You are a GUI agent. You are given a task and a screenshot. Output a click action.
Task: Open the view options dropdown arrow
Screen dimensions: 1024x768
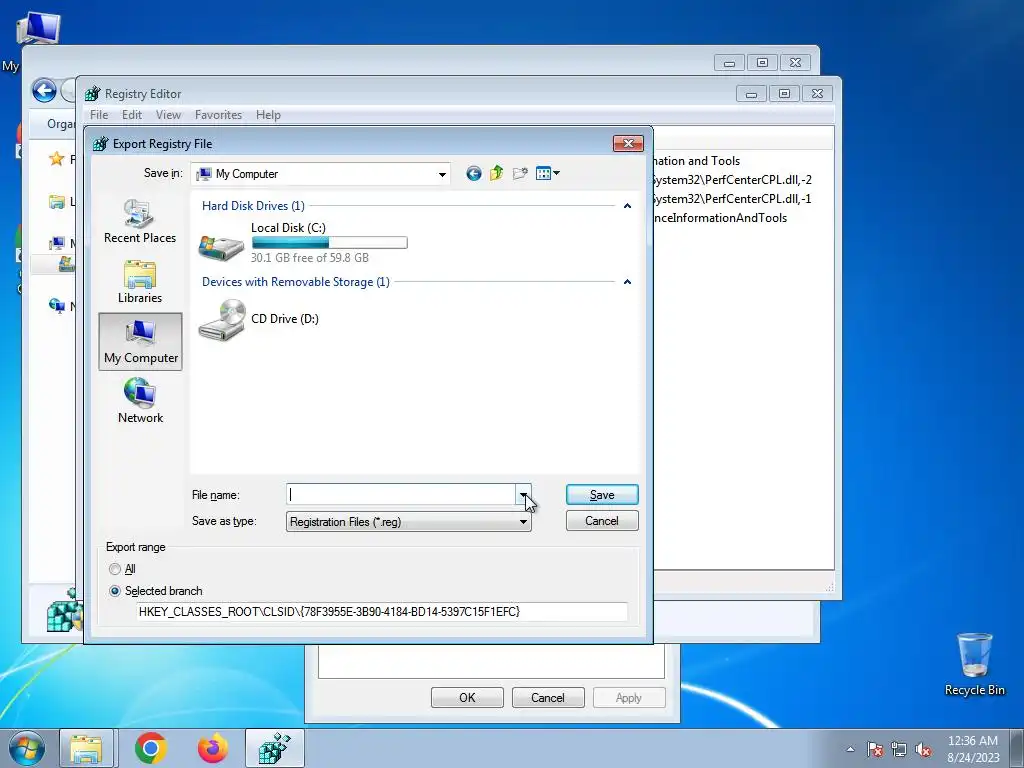(x=556, y=173)
